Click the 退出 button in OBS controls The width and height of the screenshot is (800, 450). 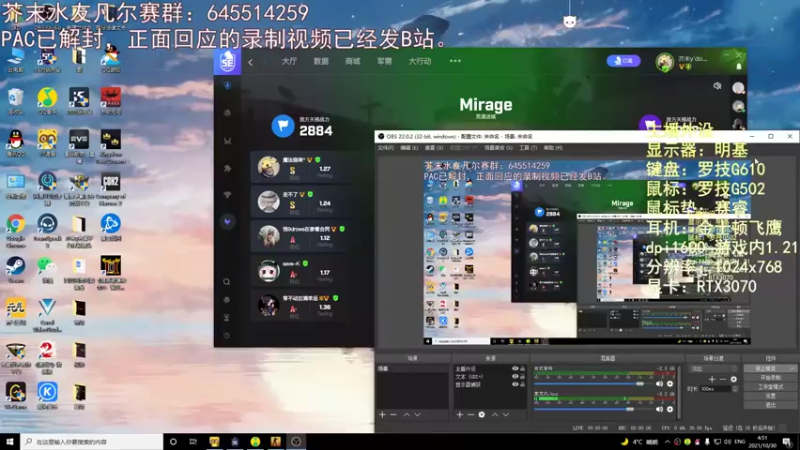[x=770, y=405]
